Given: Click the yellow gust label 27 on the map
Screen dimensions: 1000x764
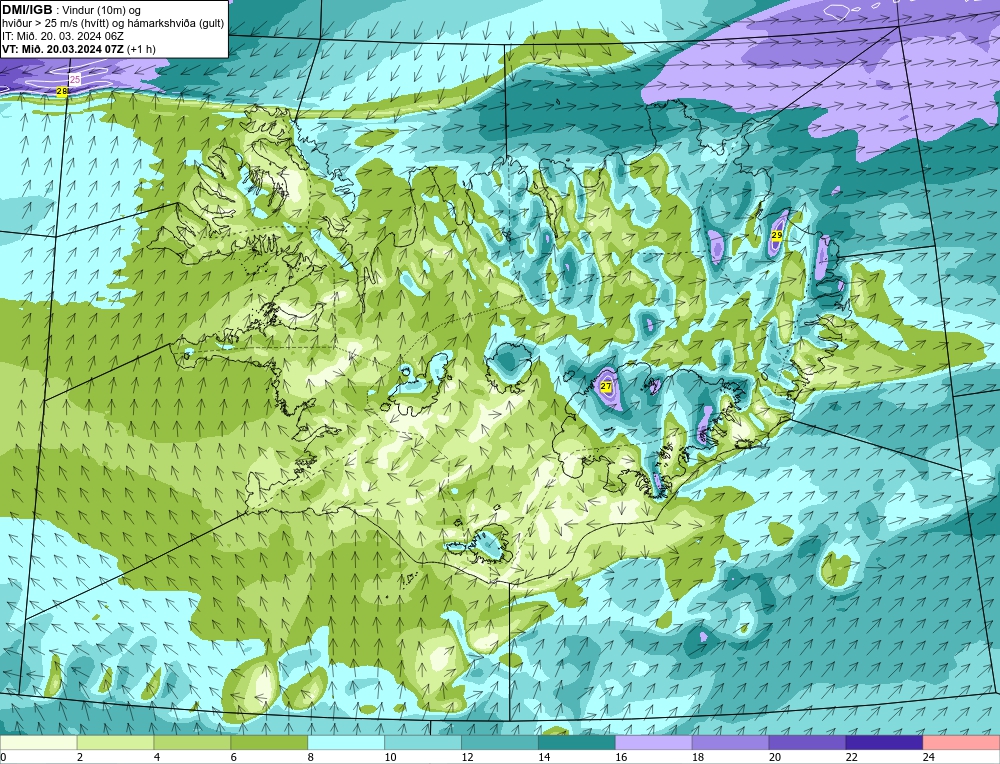Looking at the screenshot, I should (x=606, y=386).
